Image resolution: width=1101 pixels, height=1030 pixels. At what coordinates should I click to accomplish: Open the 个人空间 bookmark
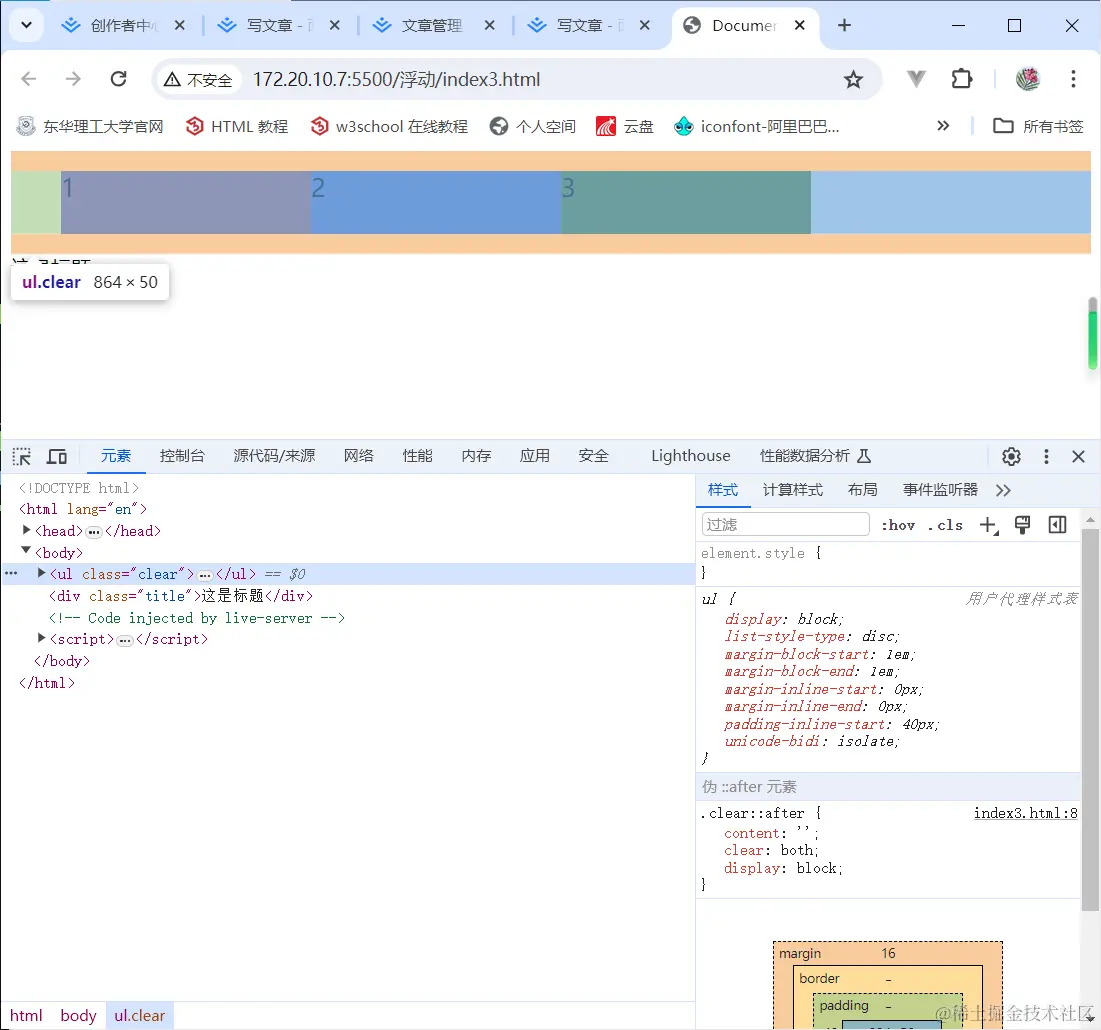(x=533, y=126)
